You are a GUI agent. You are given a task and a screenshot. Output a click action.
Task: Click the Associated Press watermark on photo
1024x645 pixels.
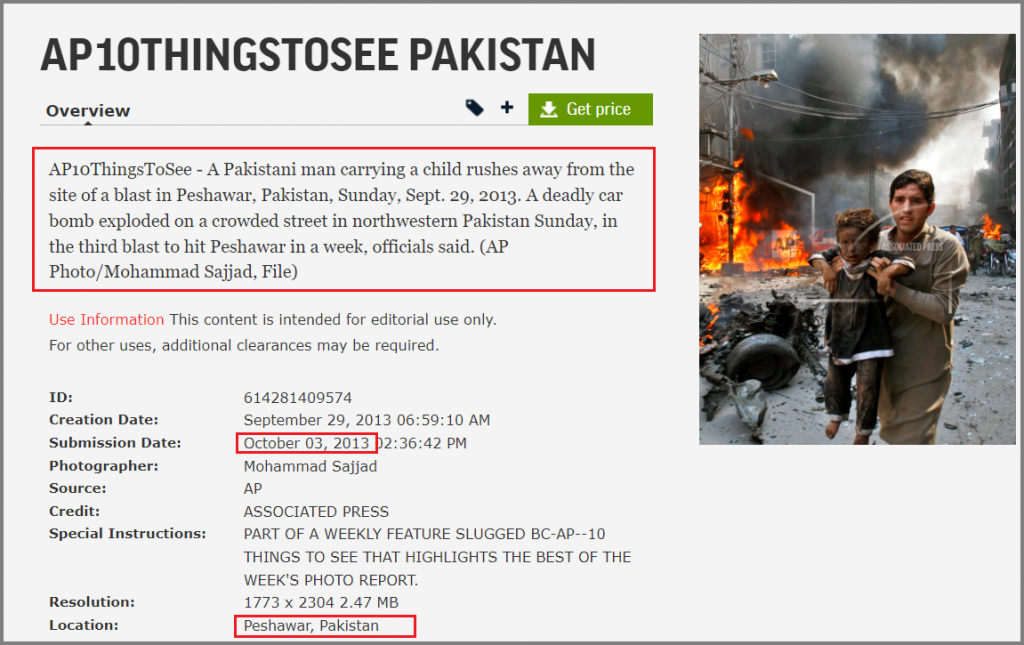pyautogui.click(x=912, y=247)
